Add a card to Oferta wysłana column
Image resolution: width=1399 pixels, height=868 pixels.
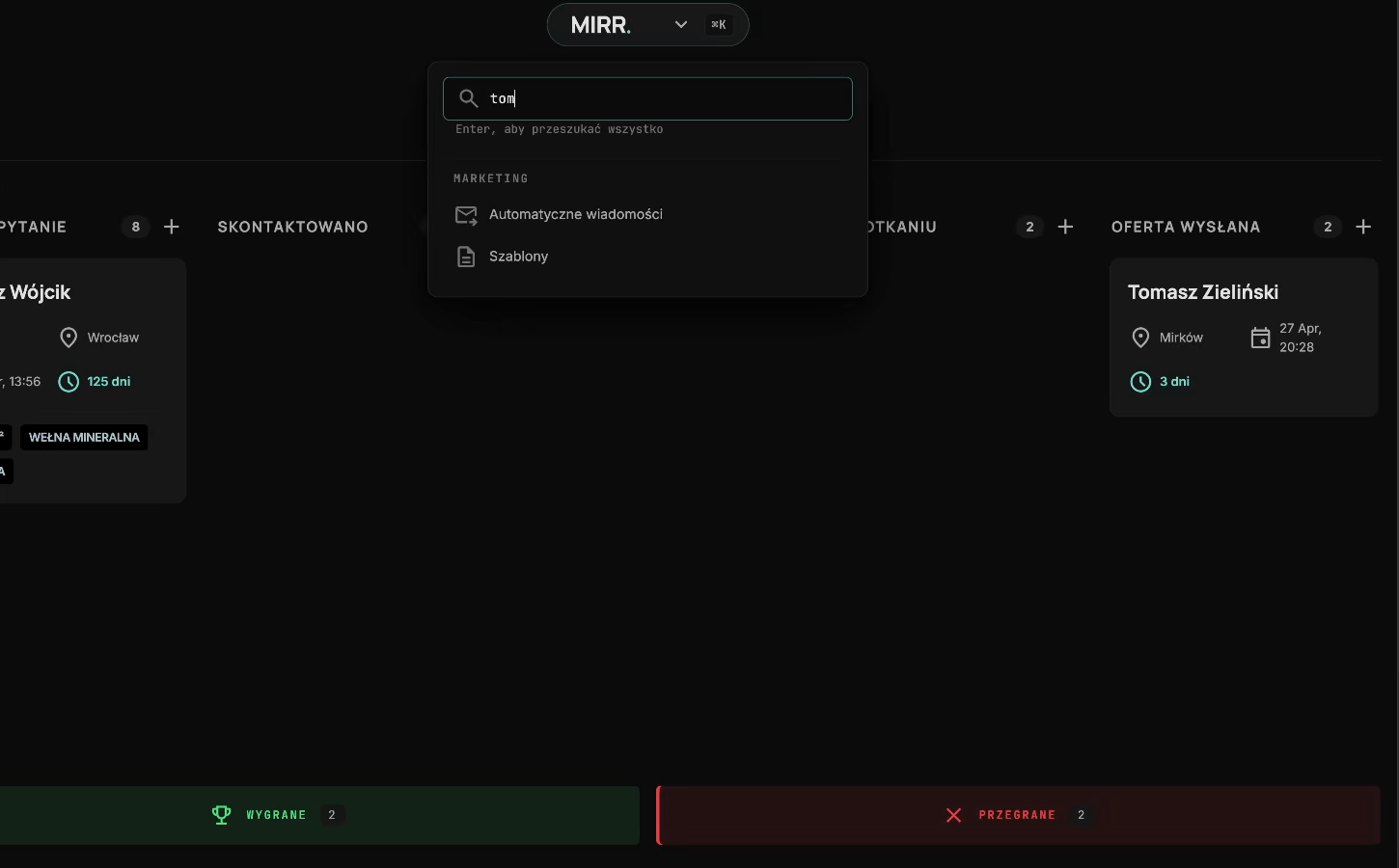tap(1363, 227)
